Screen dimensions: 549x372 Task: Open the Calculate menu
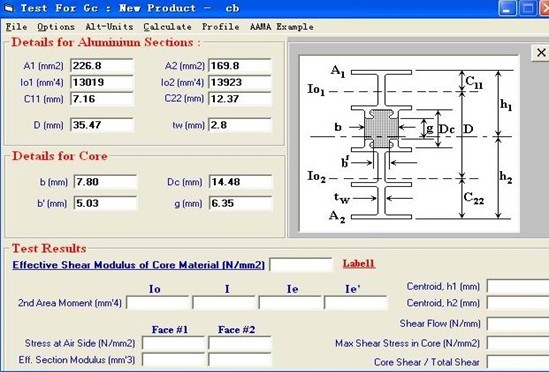tap(167, 27)
